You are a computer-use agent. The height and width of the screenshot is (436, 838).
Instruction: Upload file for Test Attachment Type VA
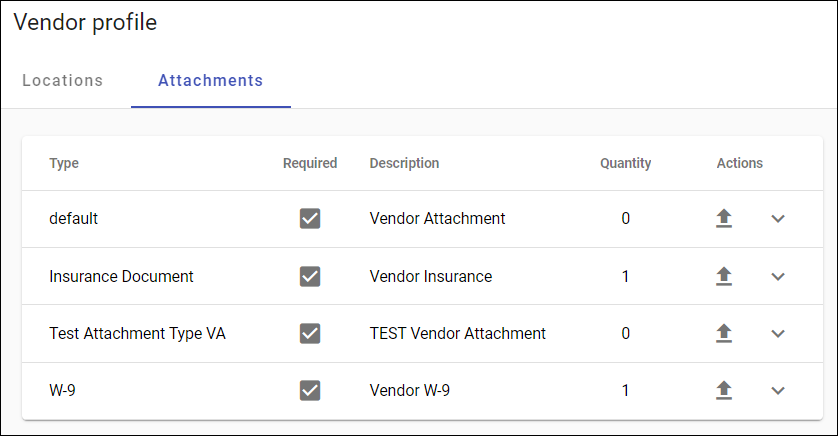724,333
